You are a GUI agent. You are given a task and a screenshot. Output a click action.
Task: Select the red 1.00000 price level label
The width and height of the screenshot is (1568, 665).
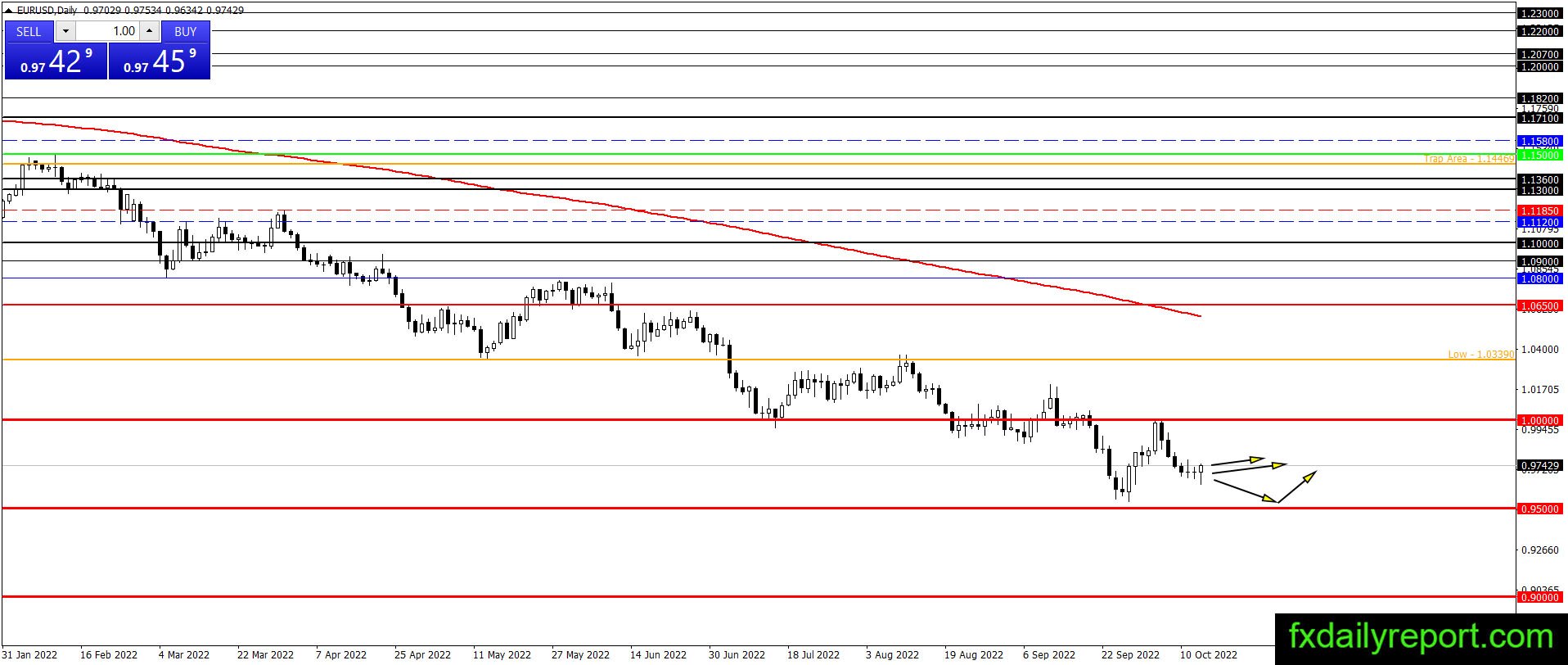(1539, 420)
